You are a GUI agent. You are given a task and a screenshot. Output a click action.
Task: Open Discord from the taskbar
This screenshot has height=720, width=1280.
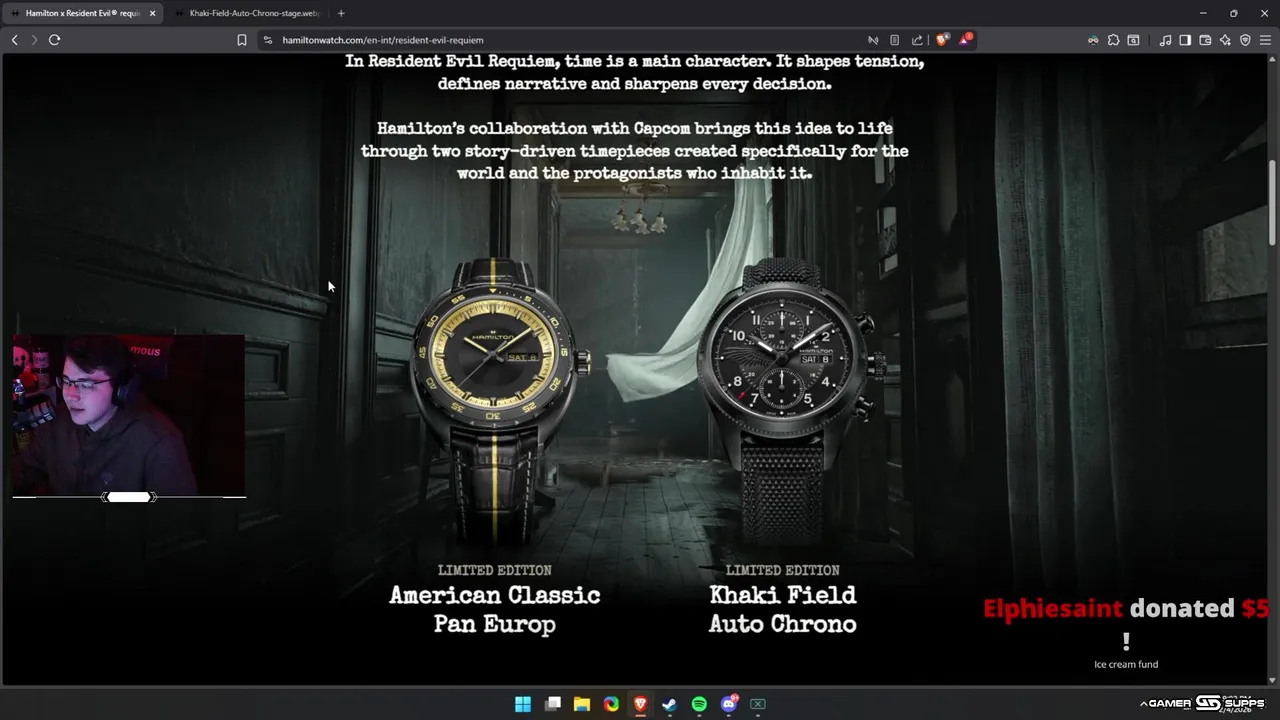[x=729, y=704]
